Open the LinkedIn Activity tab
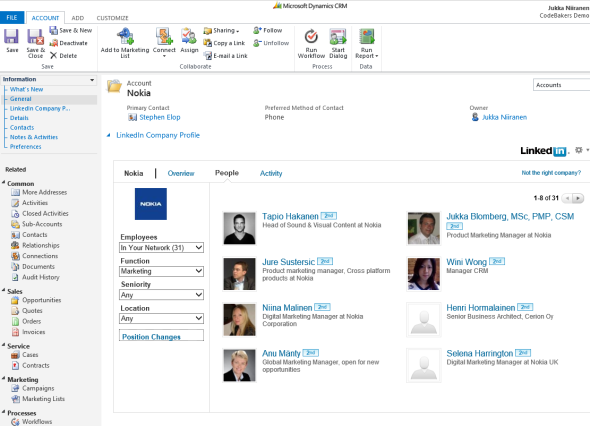Screen dimensions: 590x426 coord(271,173)
